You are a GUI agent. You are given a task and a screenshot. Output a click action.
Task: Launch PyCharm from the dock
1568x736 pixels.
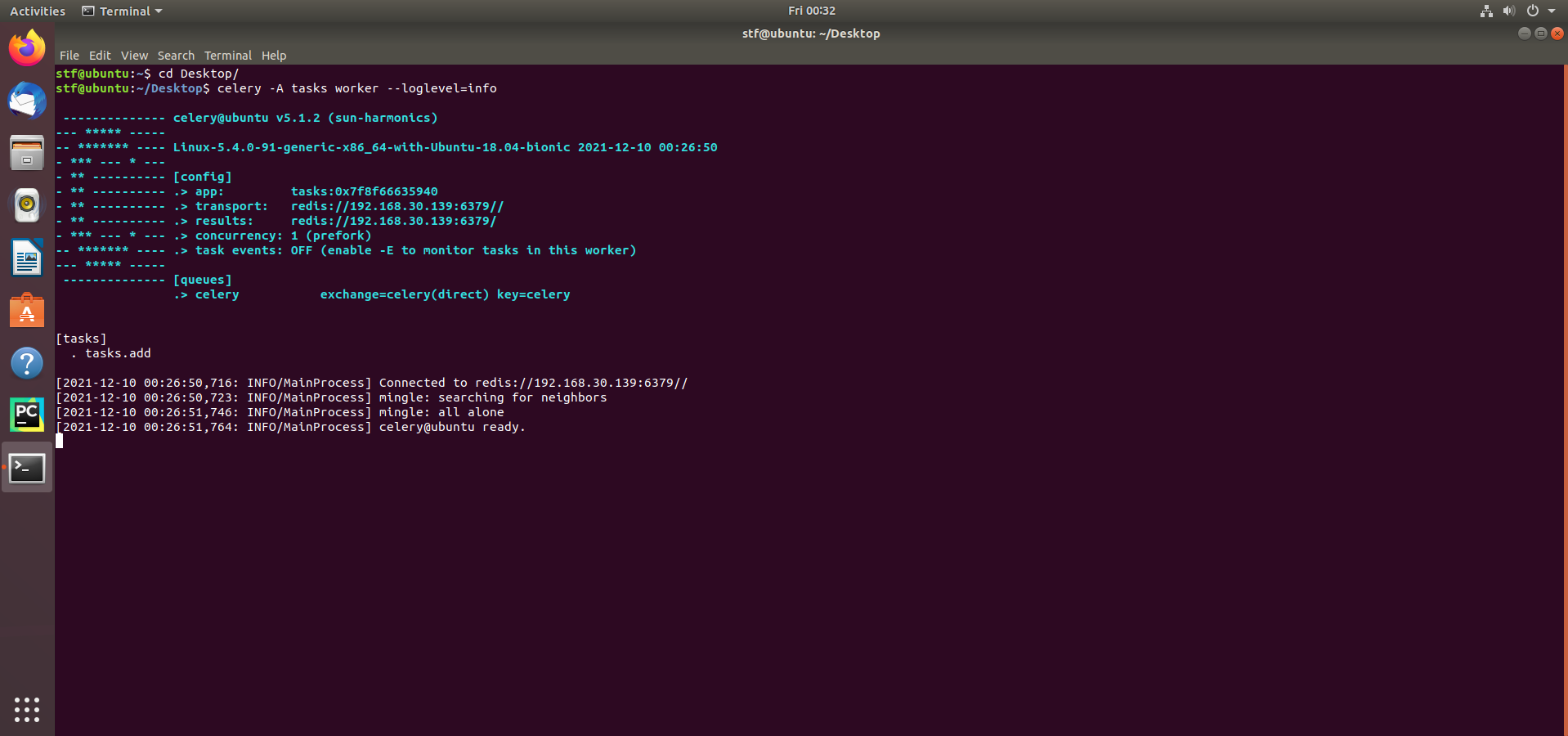(27, 415)
